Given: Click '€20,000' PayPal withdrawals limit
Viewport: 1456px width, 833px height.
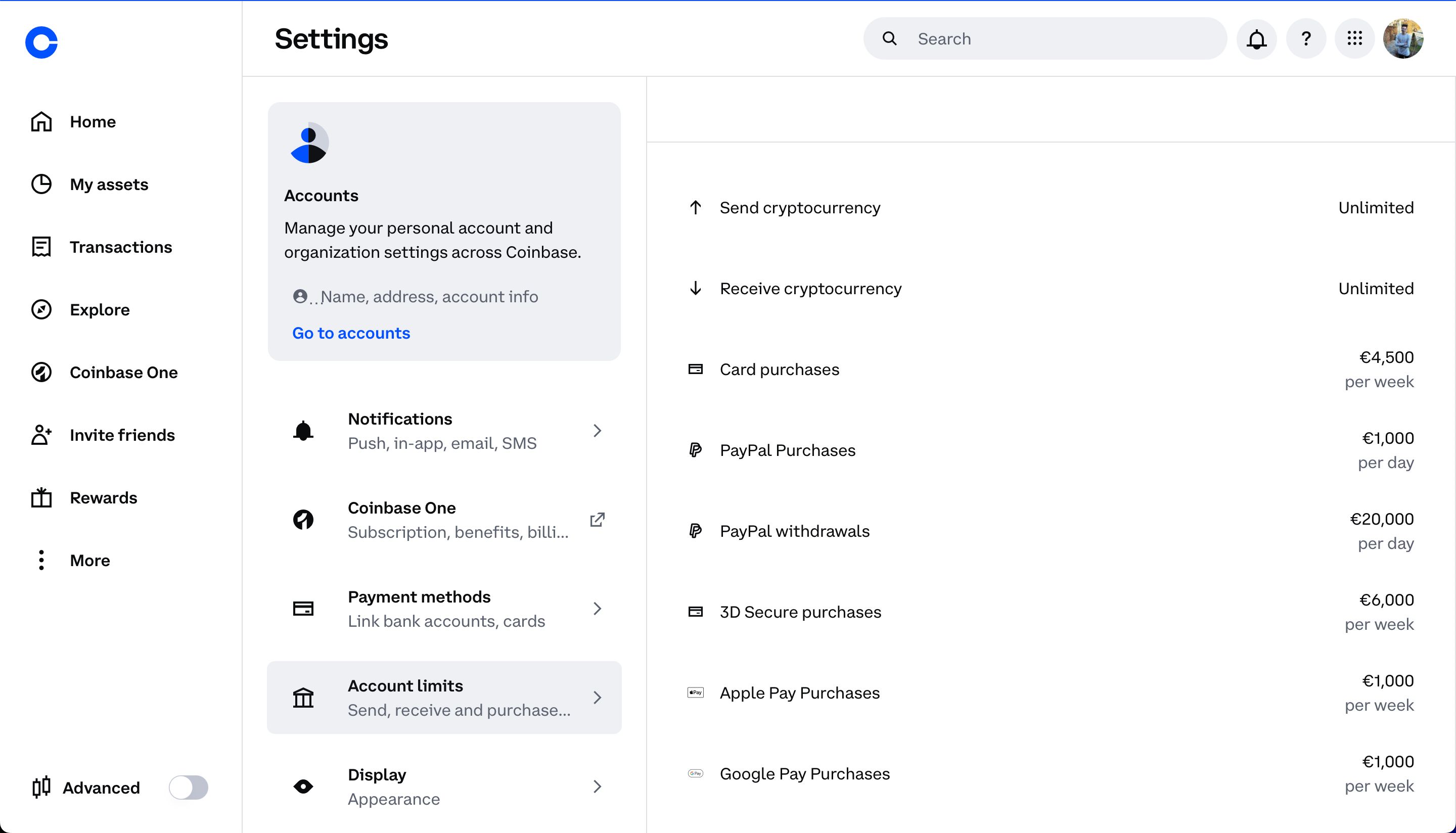Looking at the screenshot, I should point(1382,519).
